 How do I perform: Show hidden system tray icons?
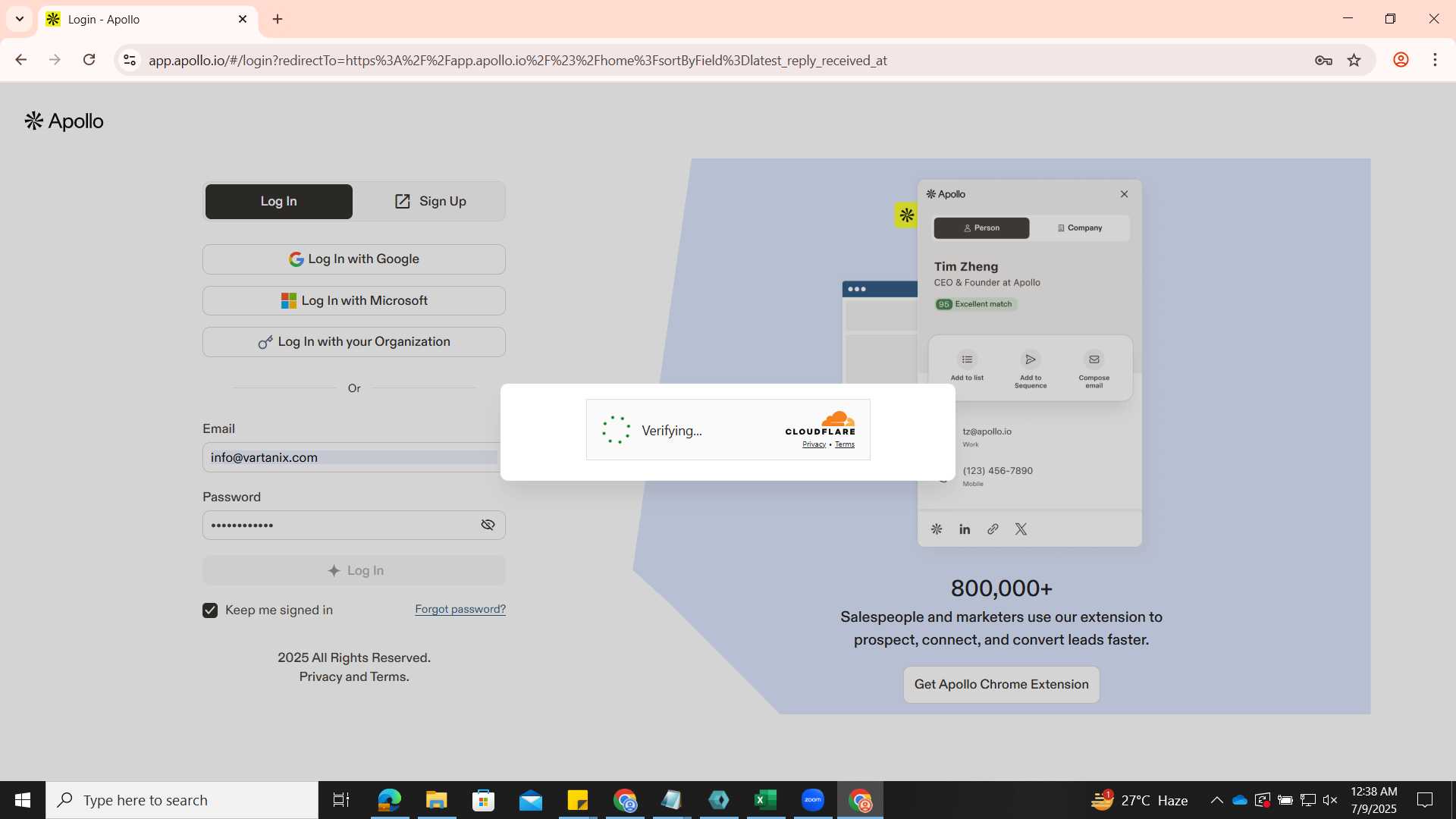click(1216, 800)
